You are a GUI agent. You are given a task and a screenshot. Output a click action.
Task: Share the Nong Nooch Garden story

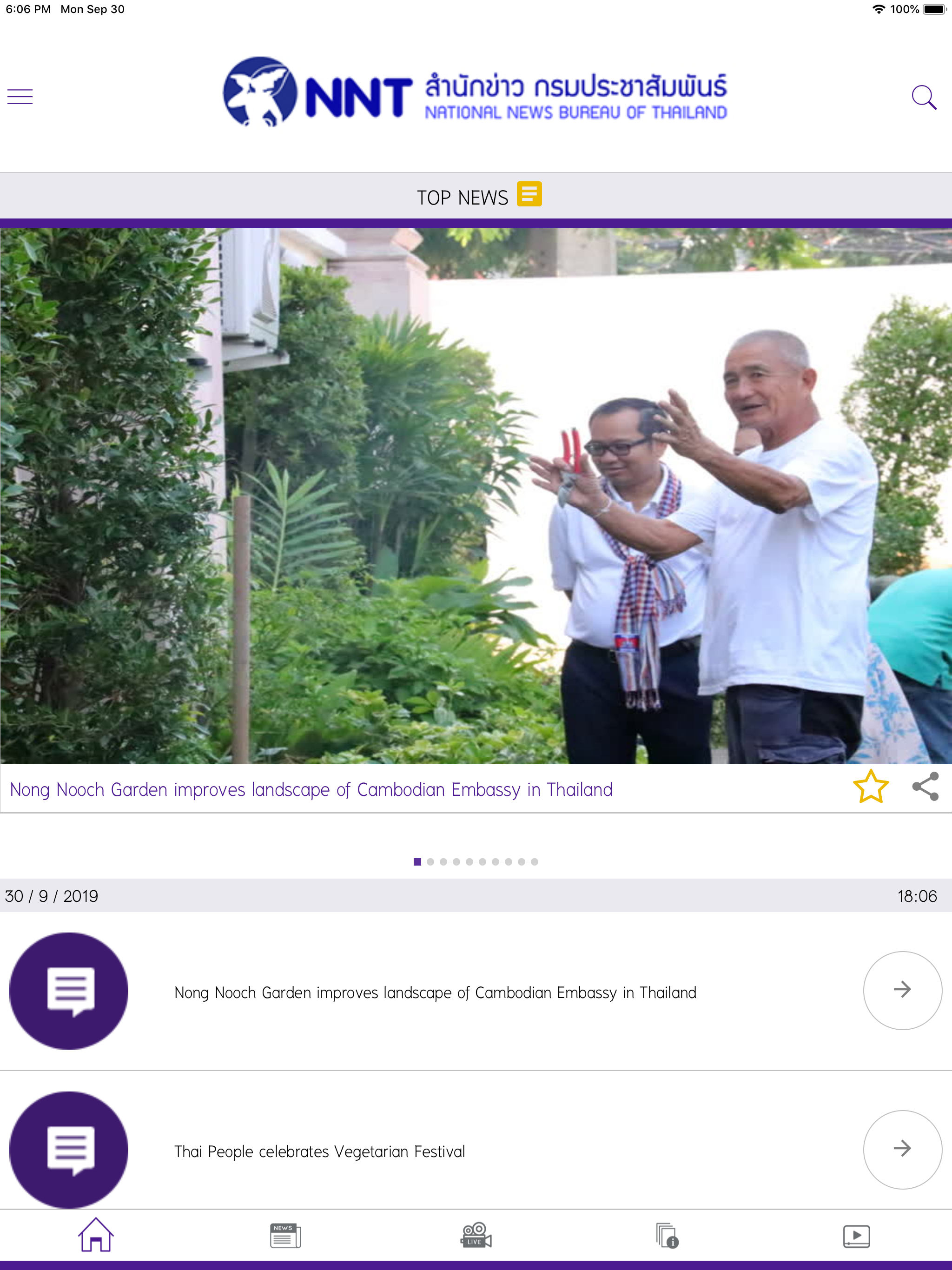925,787
